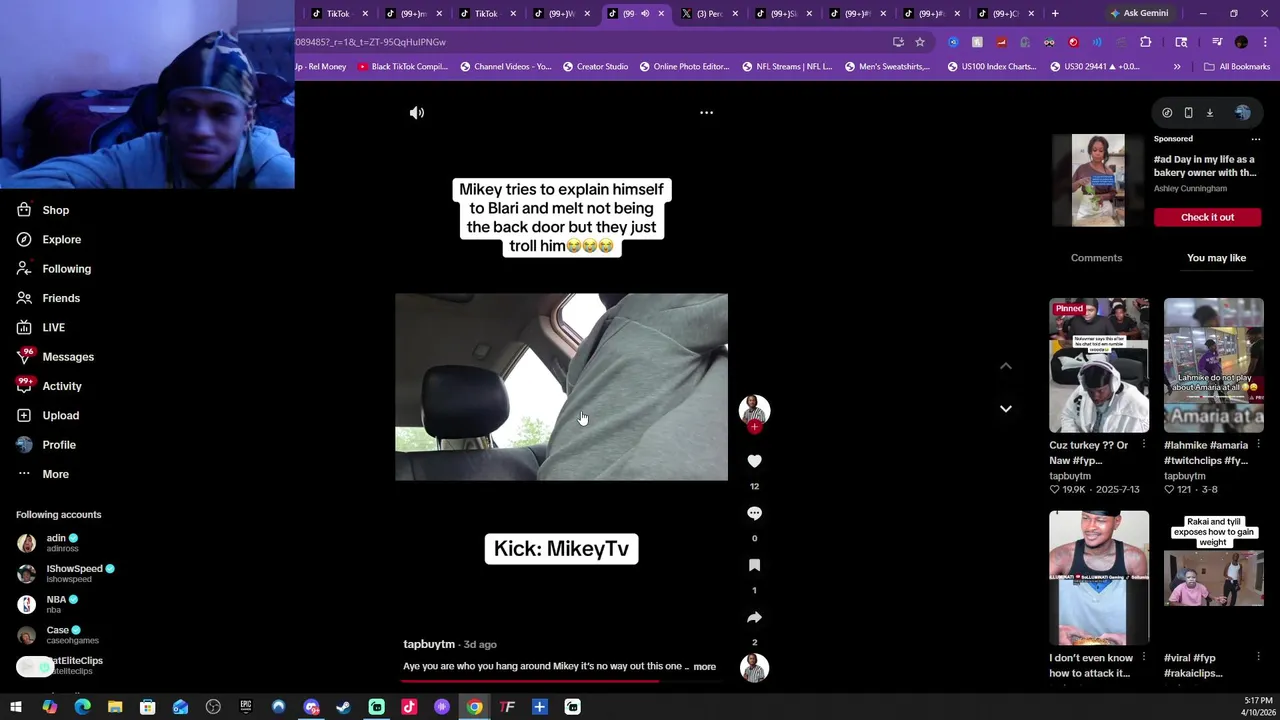1280x720 pixels.
Task: Share the video with the arrow icon
Action: (754, 617)
